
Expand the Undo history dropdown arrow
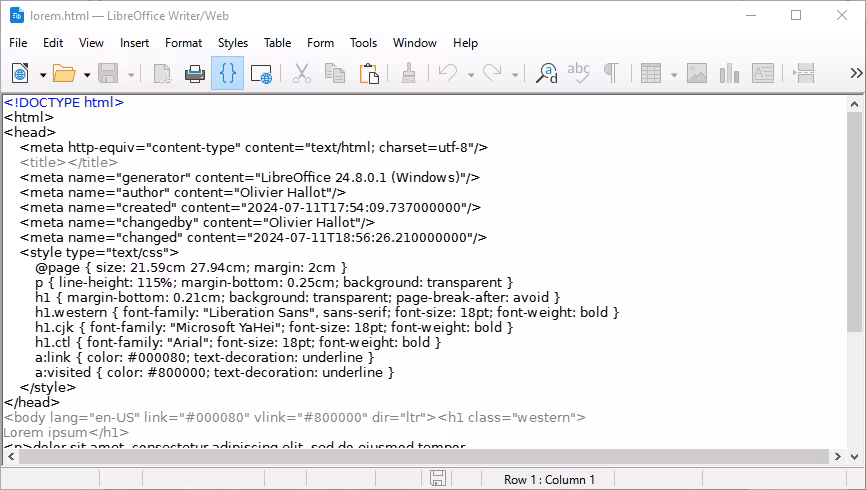[x=471, y=74]
